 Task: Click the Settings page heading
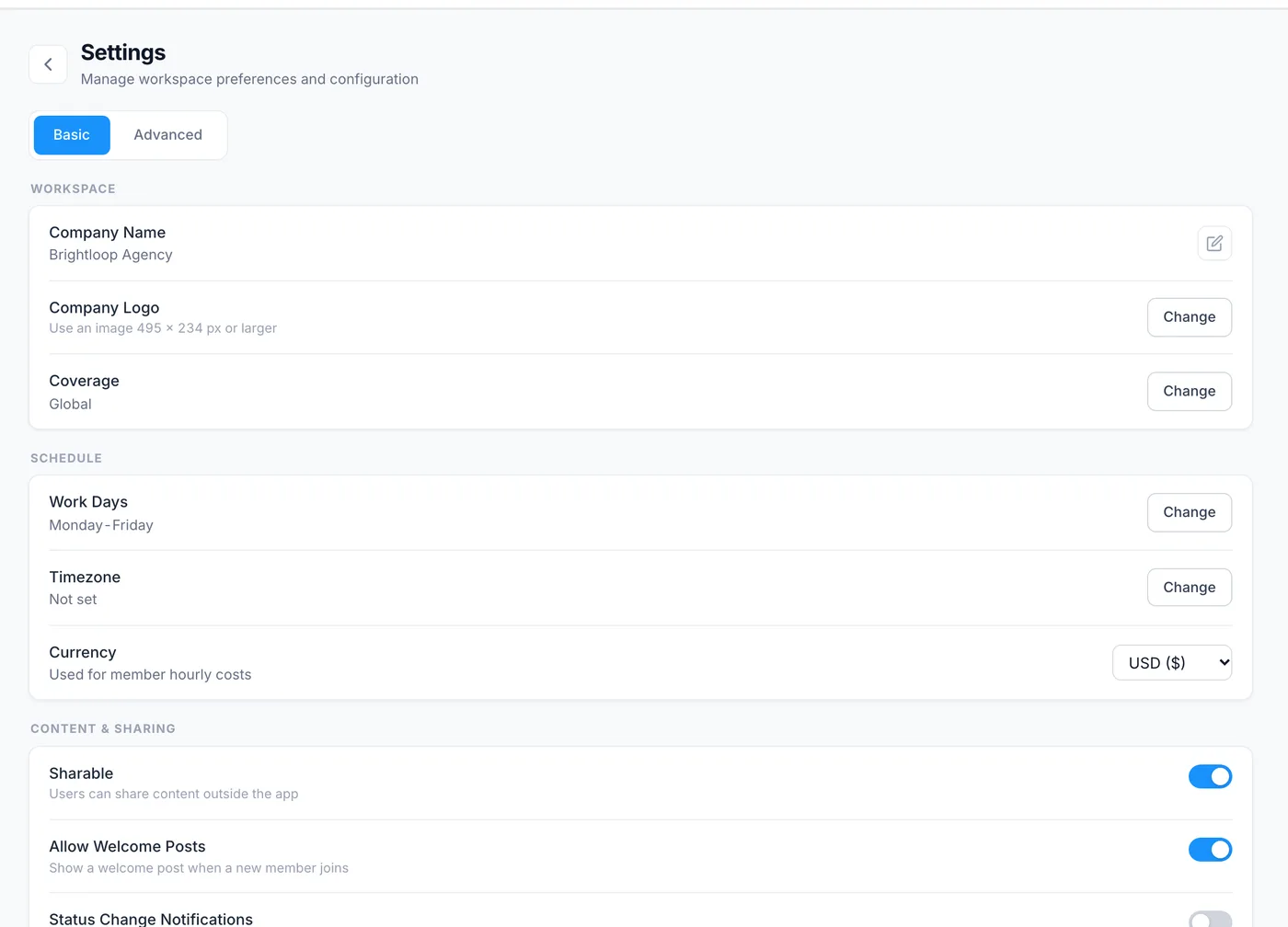tap(123, 52)
